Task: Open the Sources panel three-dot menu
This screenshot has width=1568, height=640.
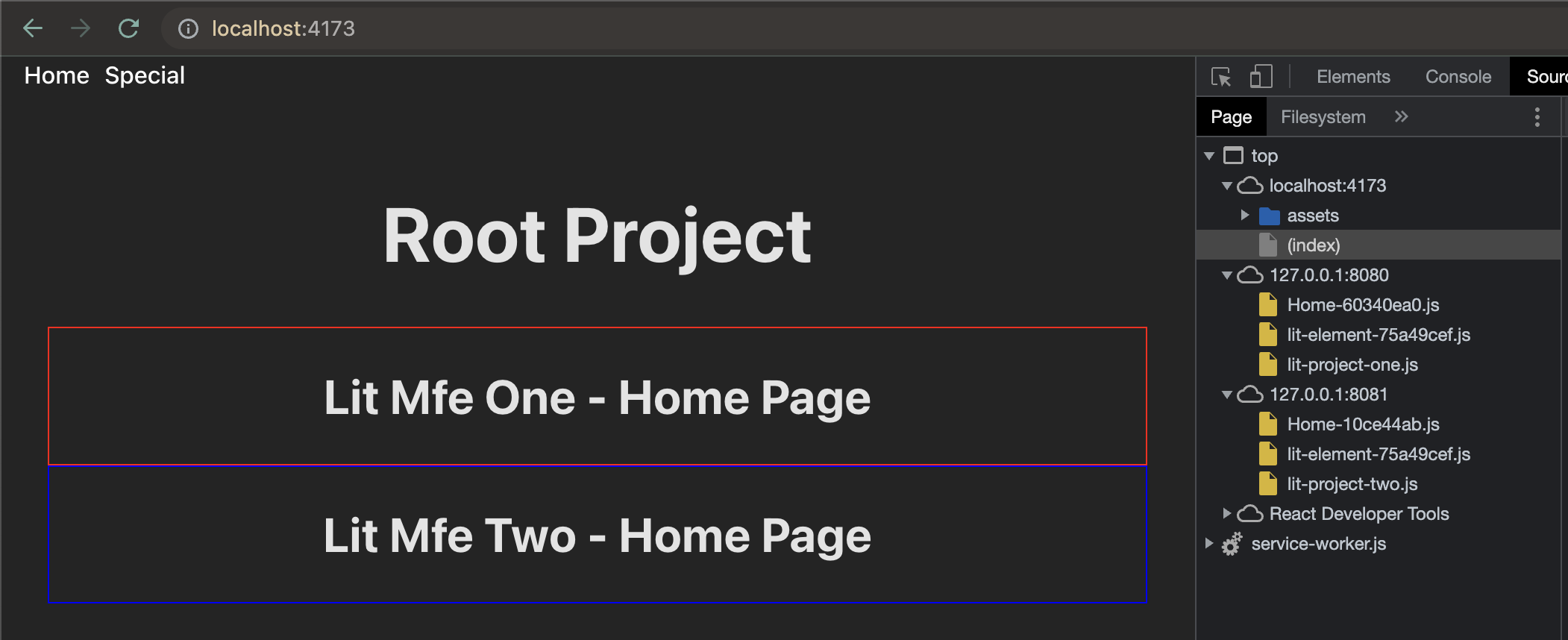Action: (x=1537, y=117)
